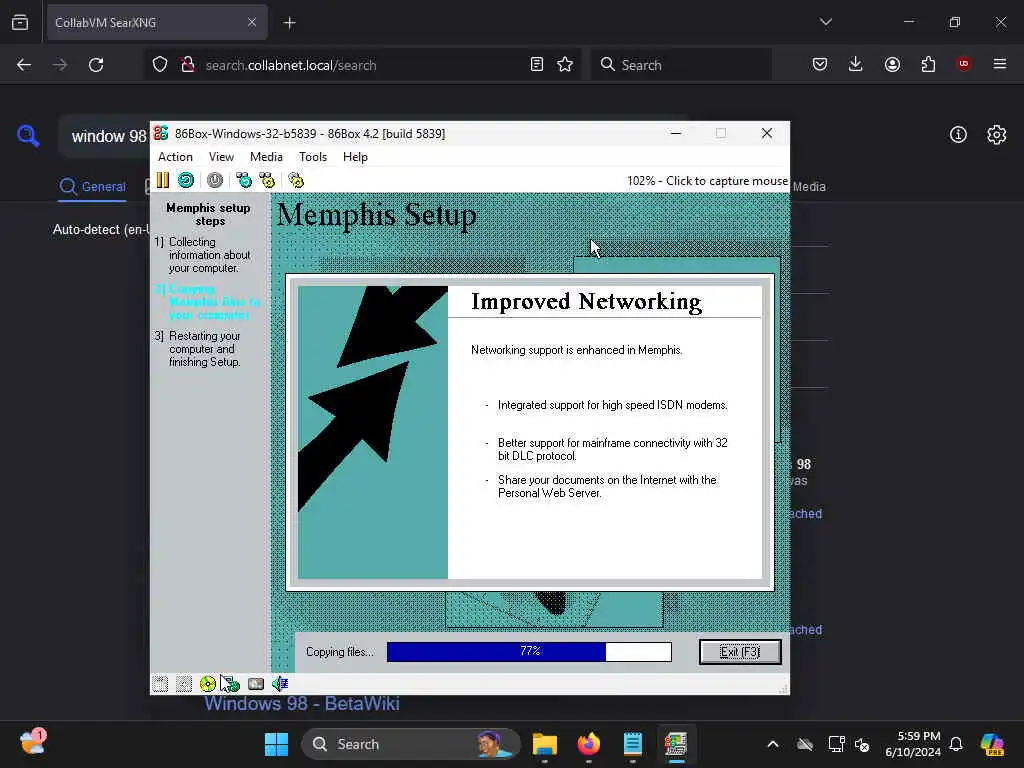Bookmark this page with star icon
This screenshot has height=768, width=1024.
click(x=565, y=64)
